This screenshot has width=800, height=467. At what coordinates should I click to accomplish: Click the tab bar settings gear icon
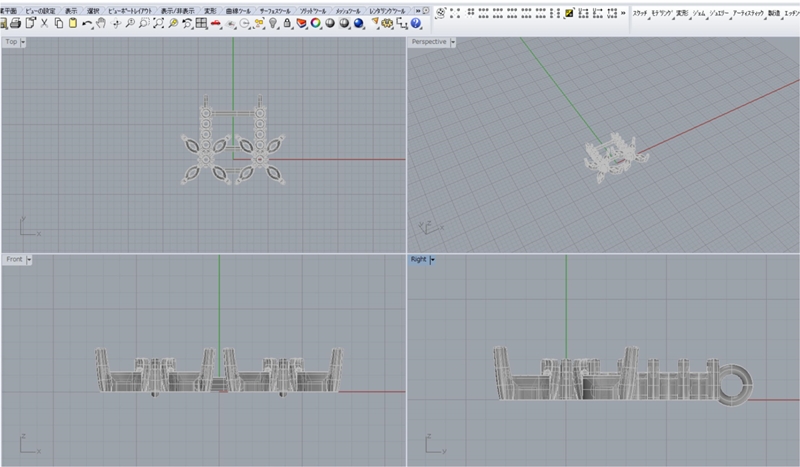[x=426, y=11]
